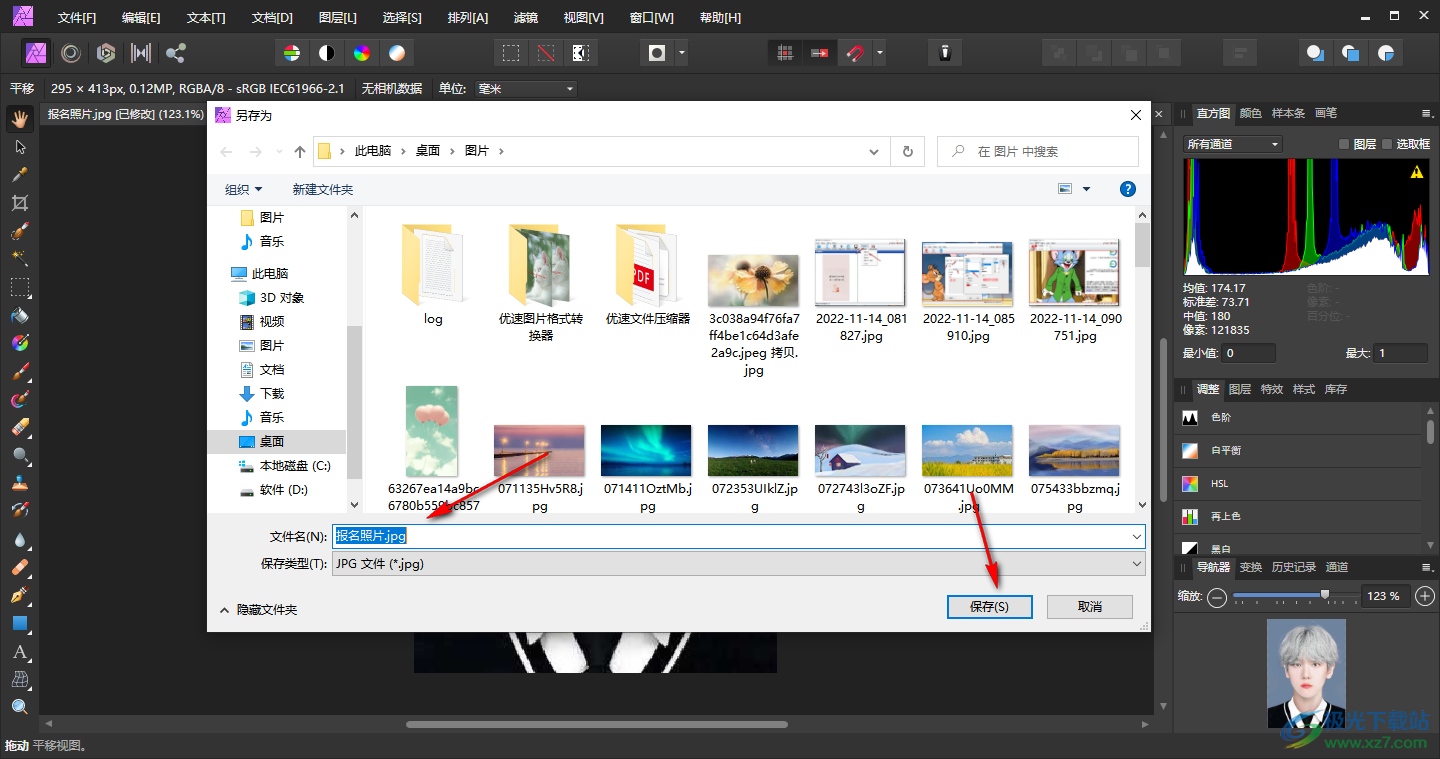The image size is (1440, 759).
Task: Open the 滤镜 menu
Action: (525, 18)
